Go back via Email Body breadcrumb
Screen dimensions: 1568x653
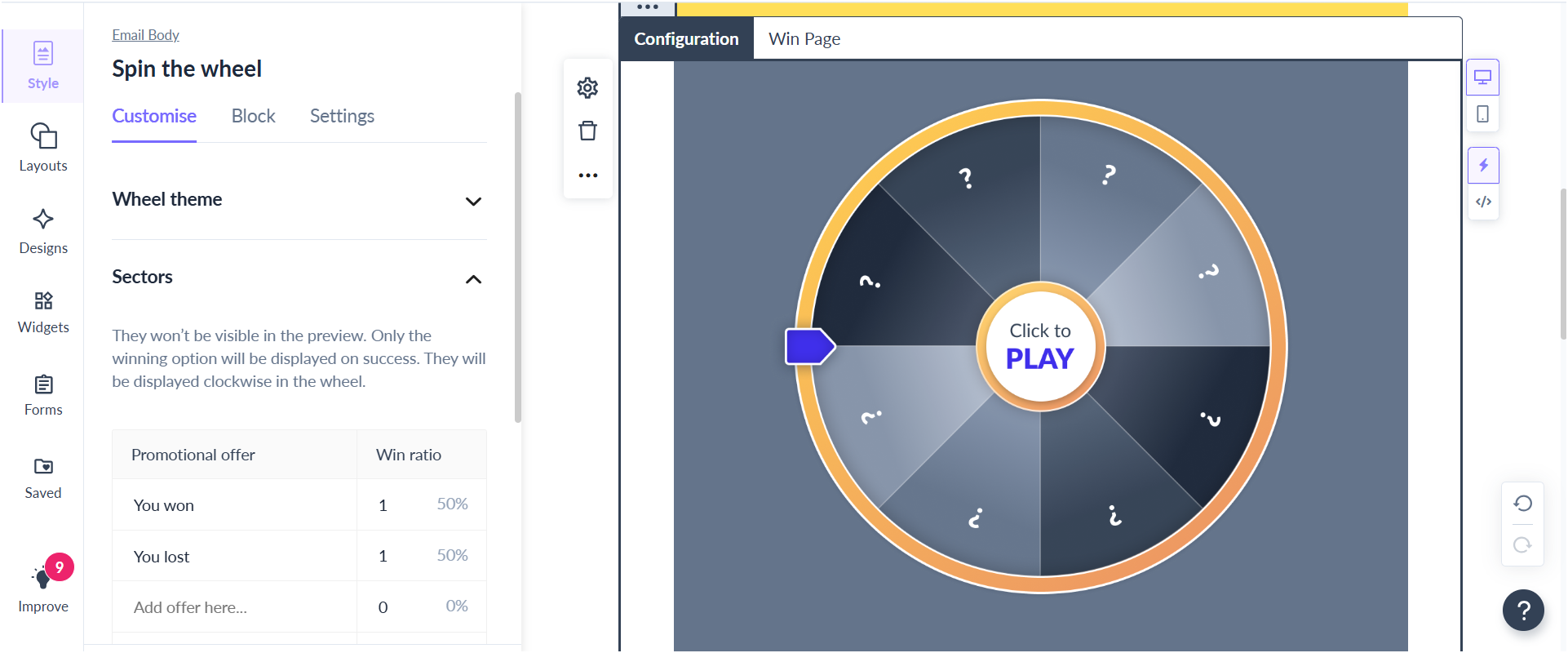(x=145, y=35)
